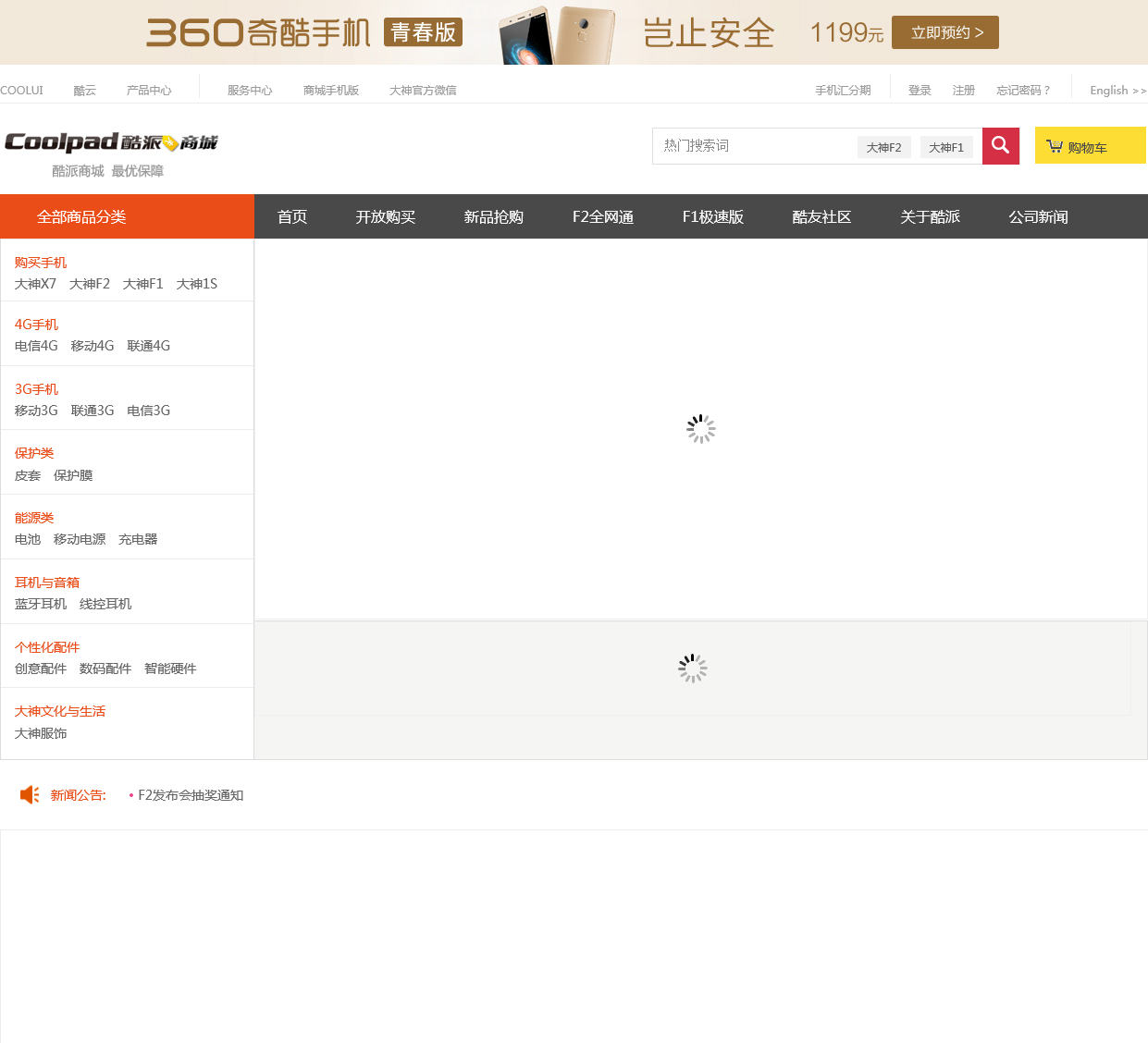Click the speaker icon beside 新闻公告
1148x1043 pixels.
30,794
